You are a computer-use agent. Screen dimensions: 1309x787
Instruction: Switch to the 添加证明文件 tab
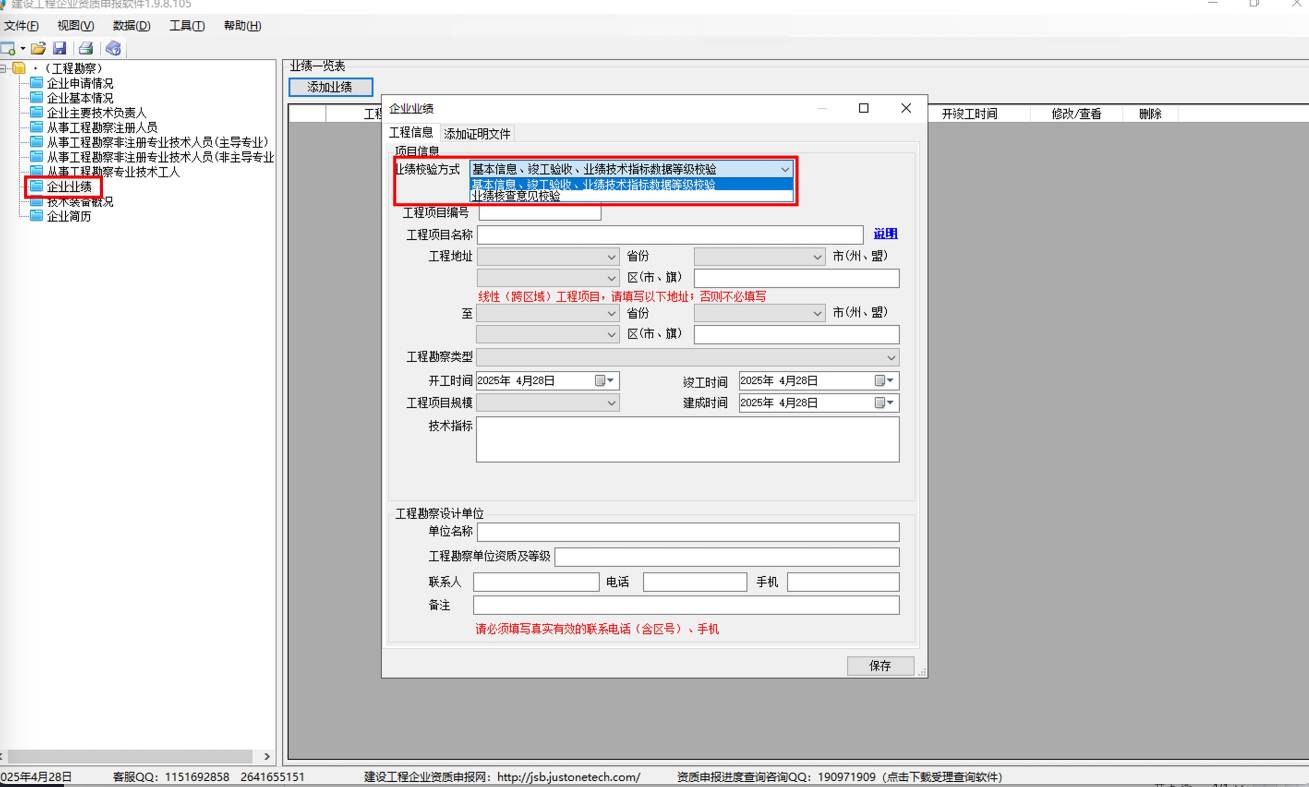[477, 134]
